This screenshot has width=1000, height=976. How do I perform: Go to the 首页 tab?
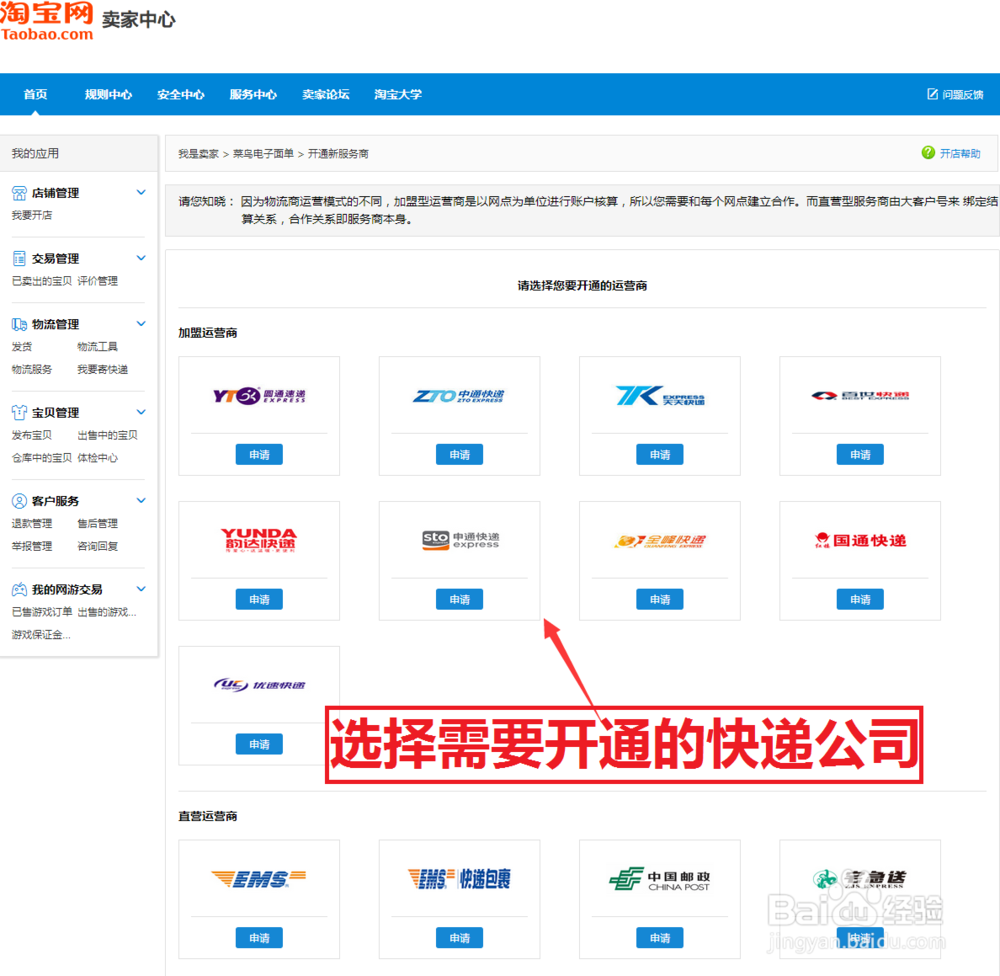(x=35, y=94)
